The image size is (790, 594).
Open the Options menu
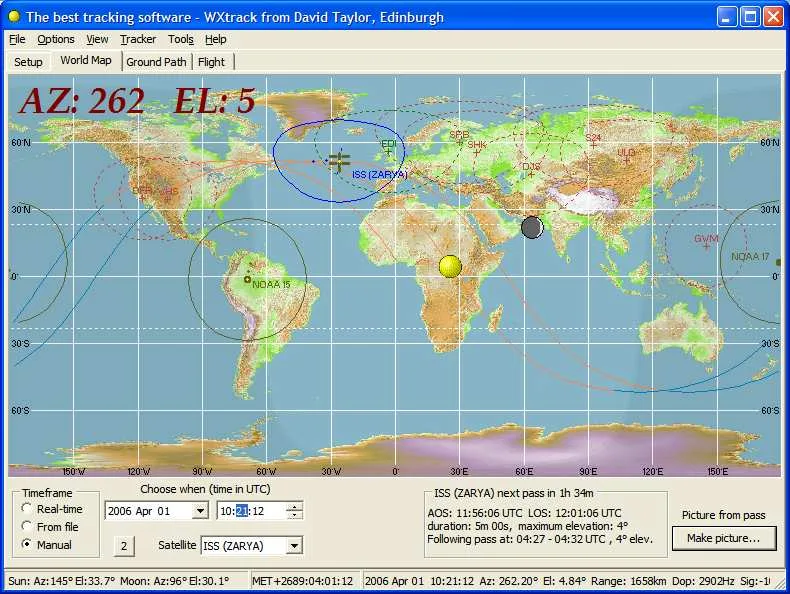pyautogui.click(x=55, y=39)
